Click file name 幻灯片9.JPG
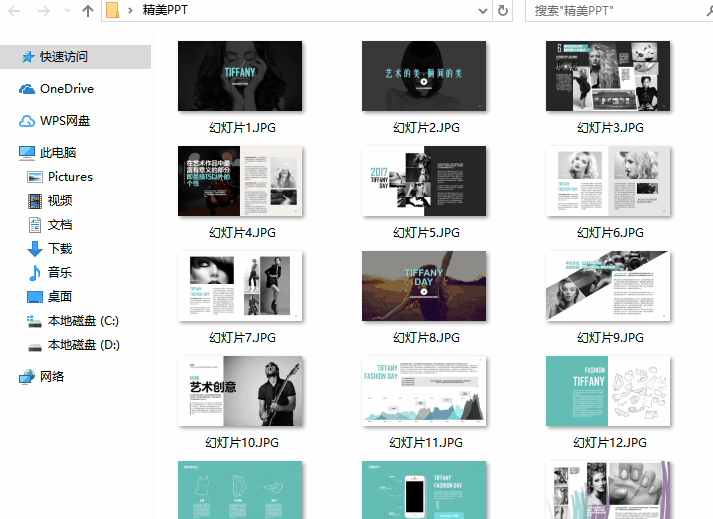 [x=610, y=338]
